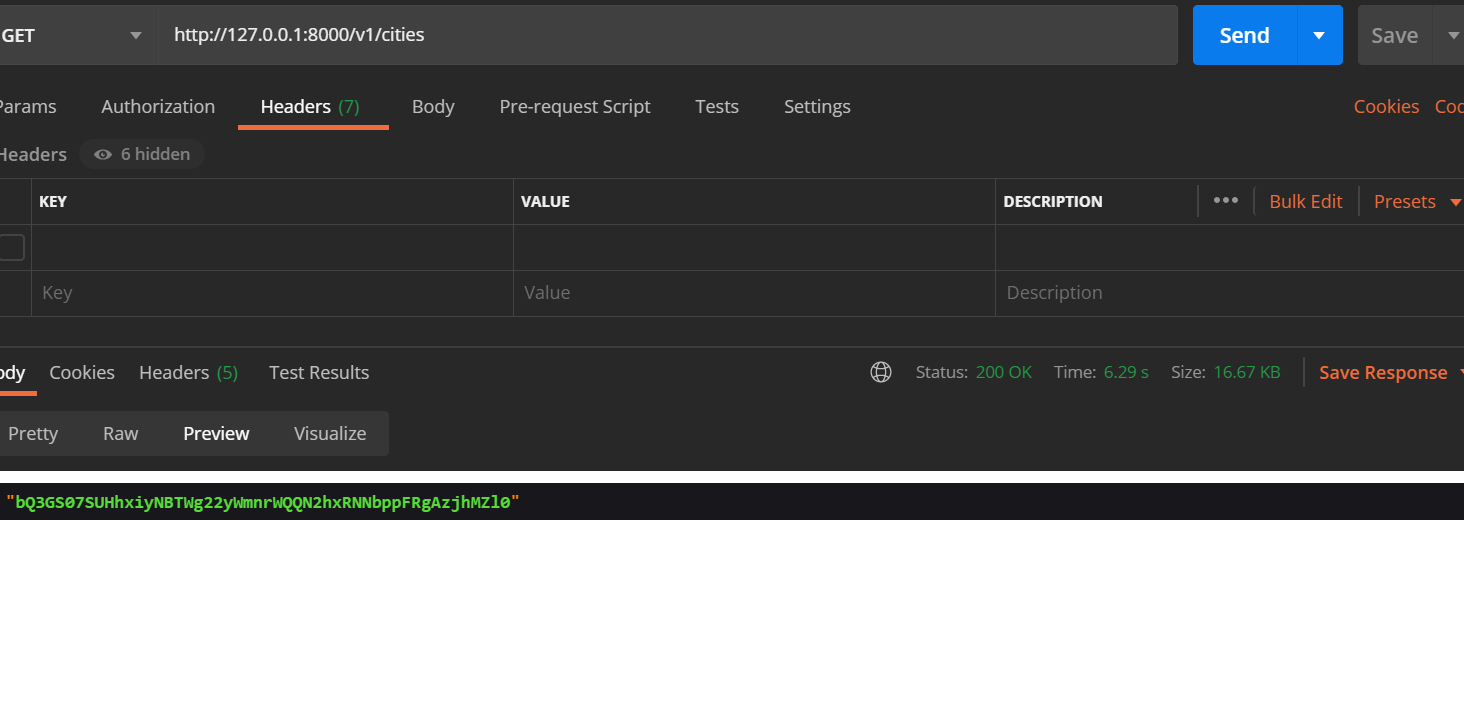Show the 6 hidden headers
Screen dimensions: 1464x725
click(x=142, y=153)
